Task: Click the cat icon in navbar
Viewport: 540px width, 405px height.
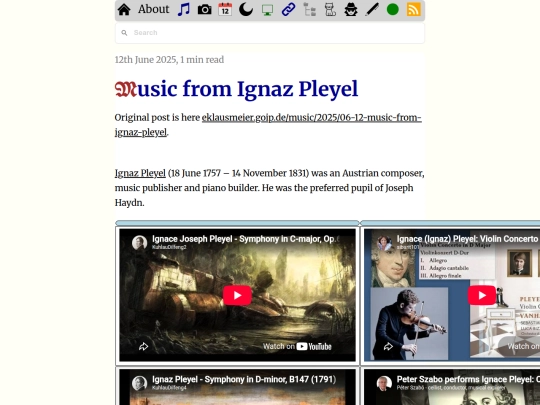Action: click(330, 10)
